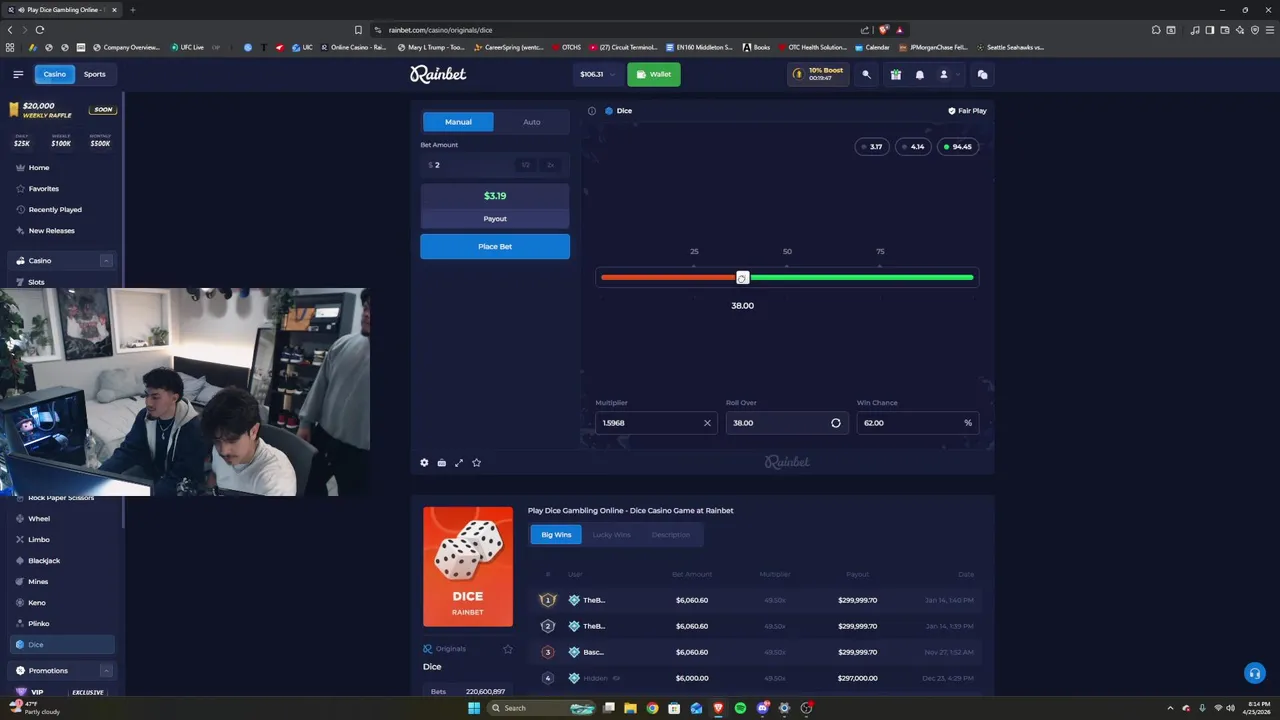Viewport: 1280px width, 720px height.
Task: Reload the page in browser toolbar
Action: tap(40, 30)
